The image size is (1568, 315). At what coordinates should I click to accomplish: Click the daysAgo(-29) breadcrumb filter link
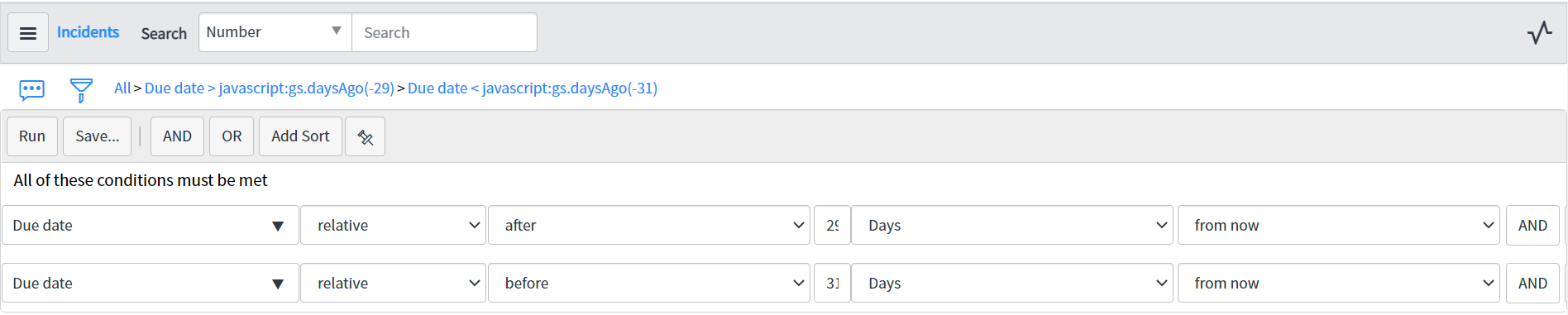click(270, 88)
